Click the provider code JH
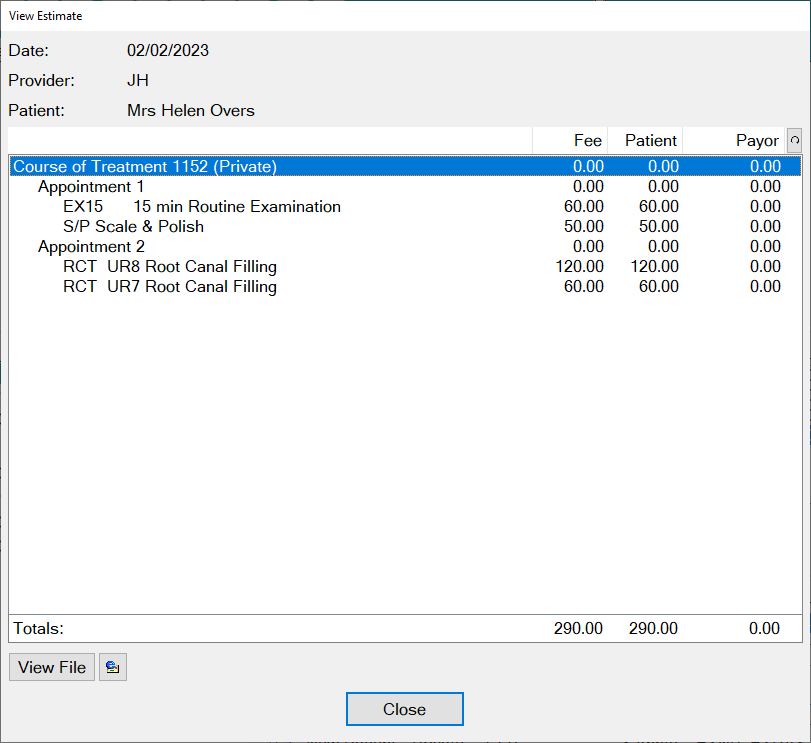Viewport: 811px width, 743px height. 138,80
